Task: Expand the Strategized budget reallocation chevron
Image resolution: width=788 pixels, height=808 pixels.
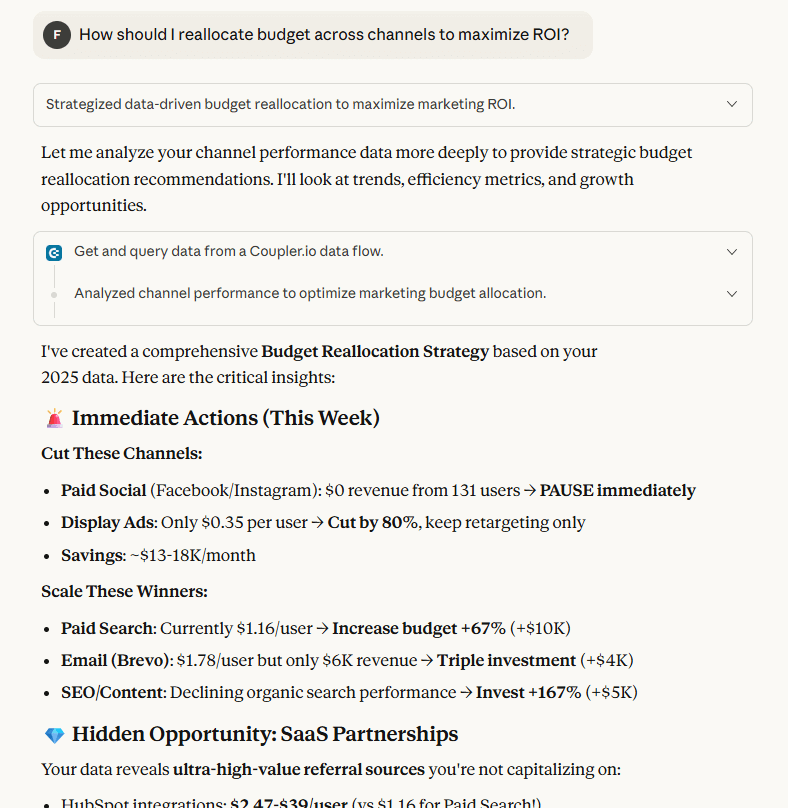Action: (732, 104)
